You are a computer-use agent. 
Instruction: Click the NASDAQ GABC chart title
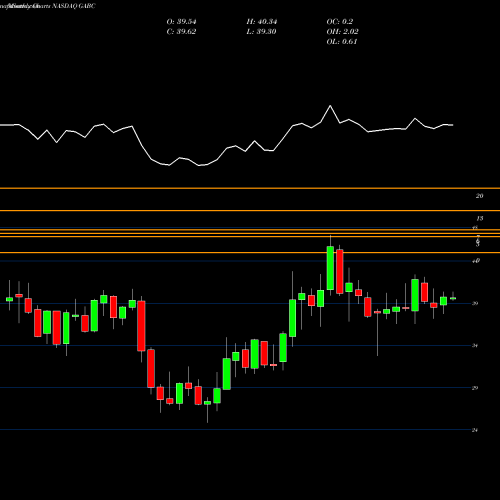(74, 6)
